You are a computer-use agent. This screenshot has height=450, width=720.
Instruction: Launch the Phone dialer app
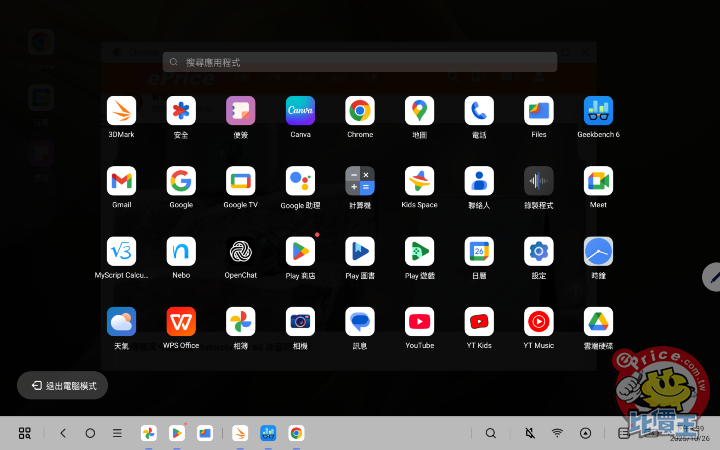(479, 111)
